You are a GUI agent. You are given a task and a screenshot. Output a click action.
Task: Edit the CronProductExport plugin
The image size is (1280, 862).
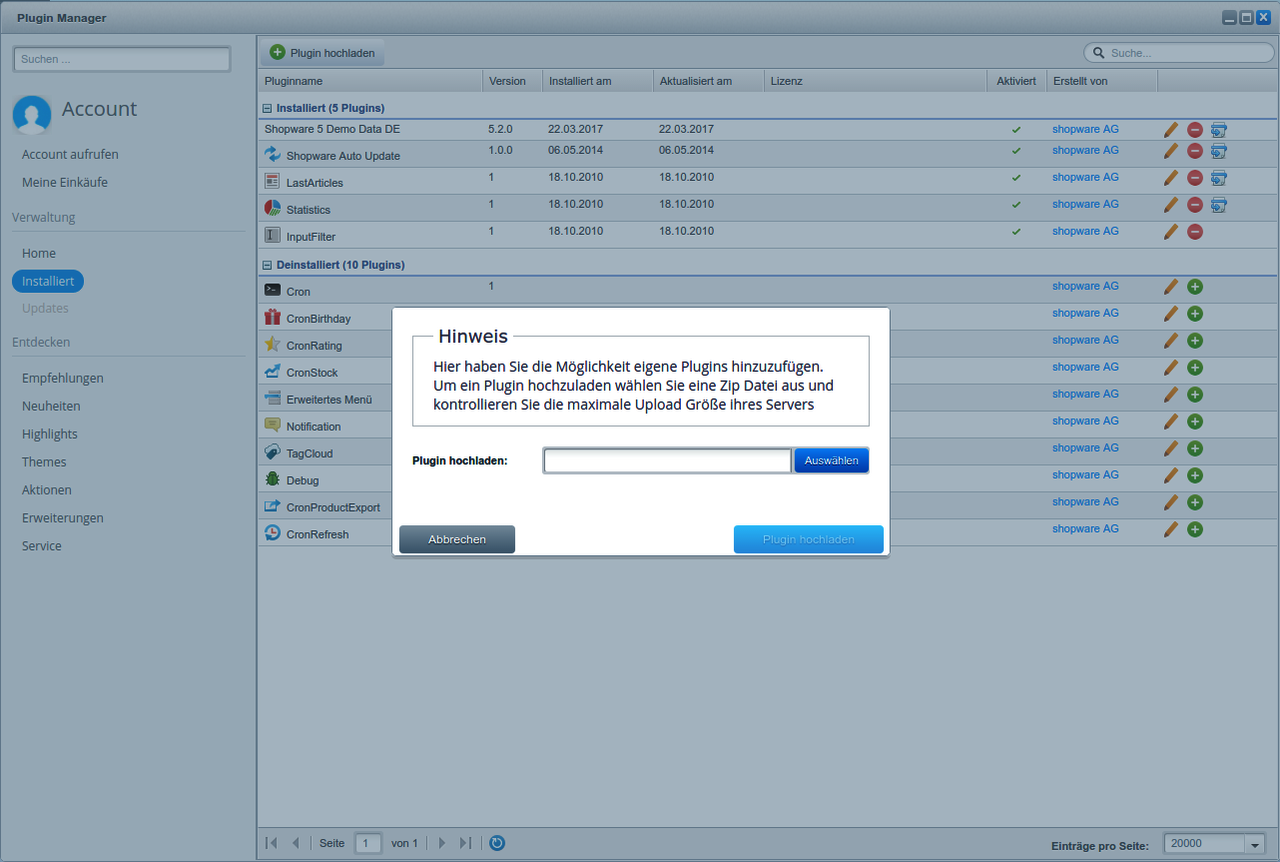(x=1171, y=503)
